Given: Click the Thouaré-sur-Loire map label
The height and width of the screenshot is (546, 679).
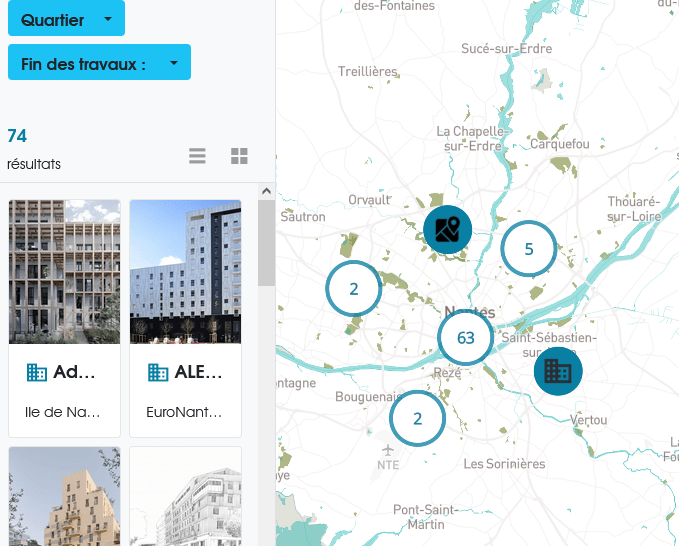Looking at the screenshot, I should (x=634, y=209).
